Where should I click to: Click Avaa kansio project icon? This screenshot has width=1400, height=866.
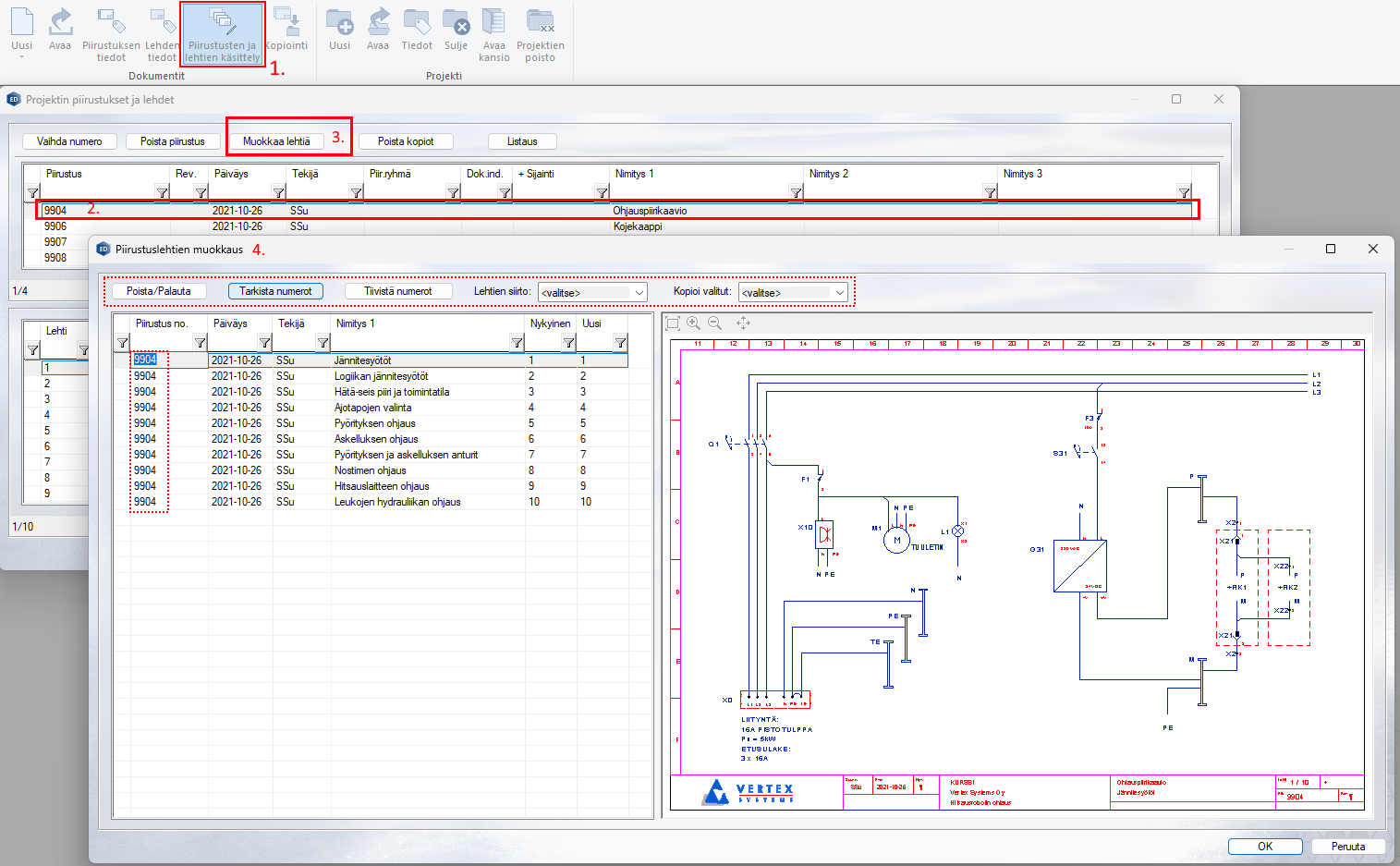pos(493,33)
